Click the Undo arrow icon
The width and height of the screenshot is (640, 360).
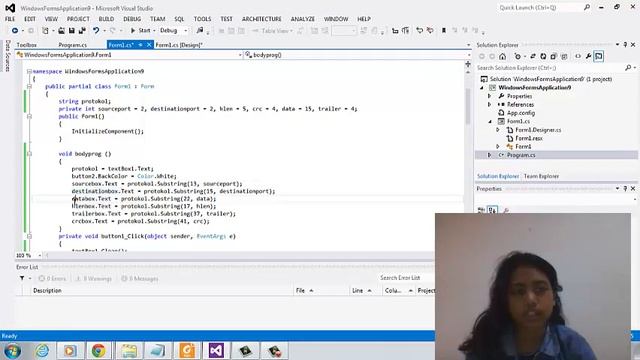[96, 31]
